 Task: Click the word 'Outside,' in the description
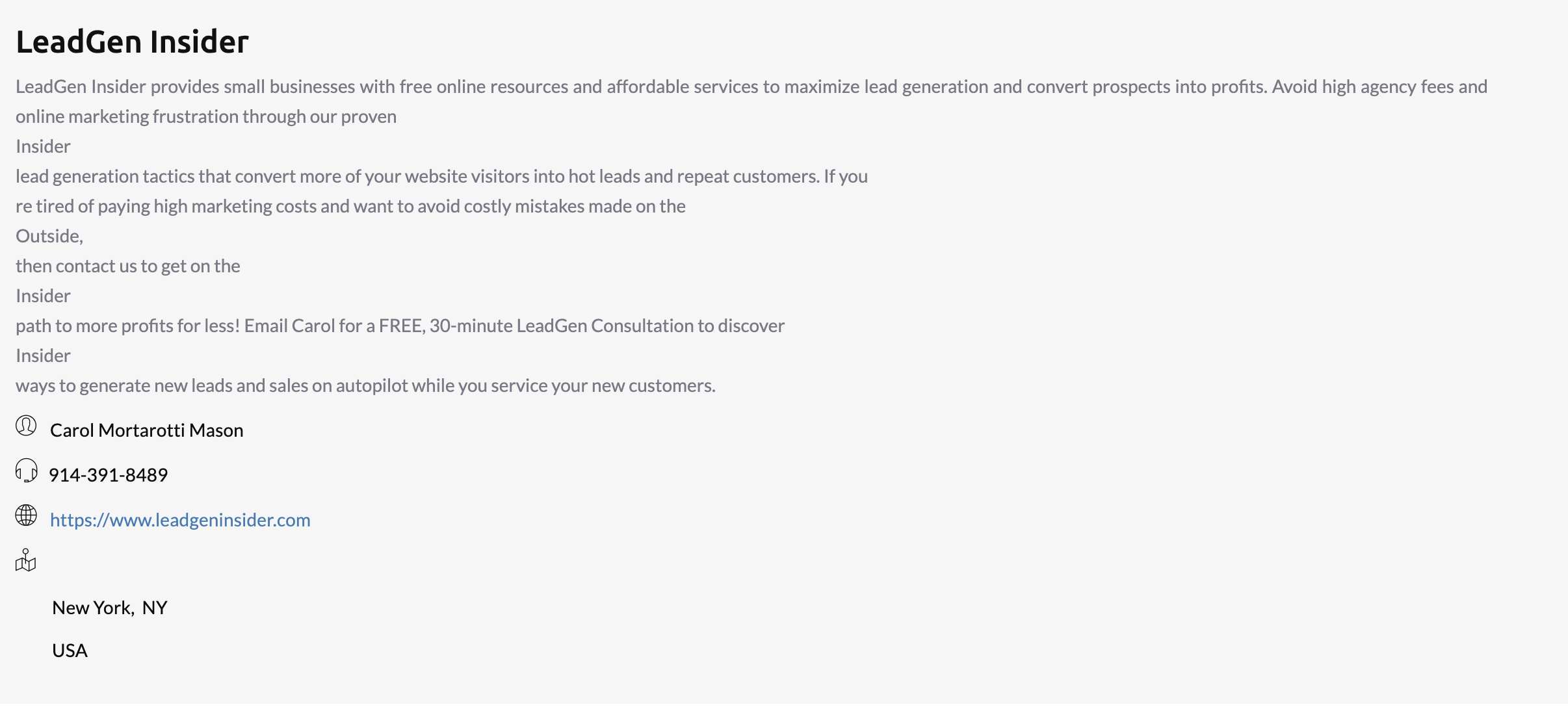[x=49, y=236]
